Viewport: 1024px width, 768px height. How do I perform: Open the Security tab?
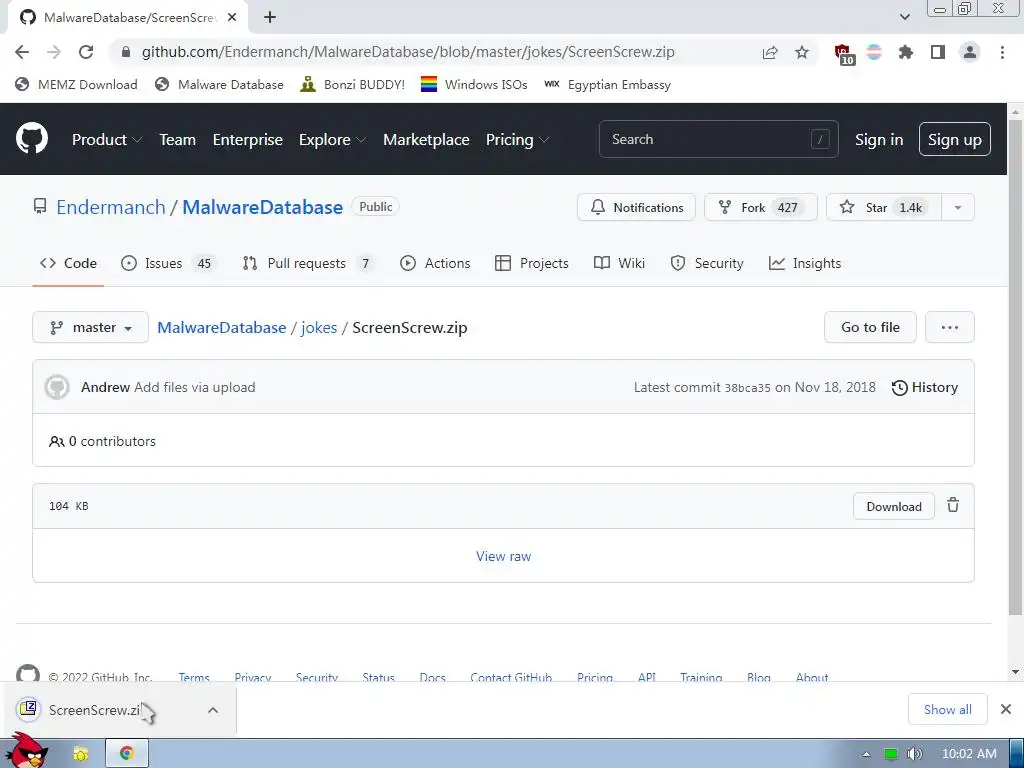coord(707,263)
